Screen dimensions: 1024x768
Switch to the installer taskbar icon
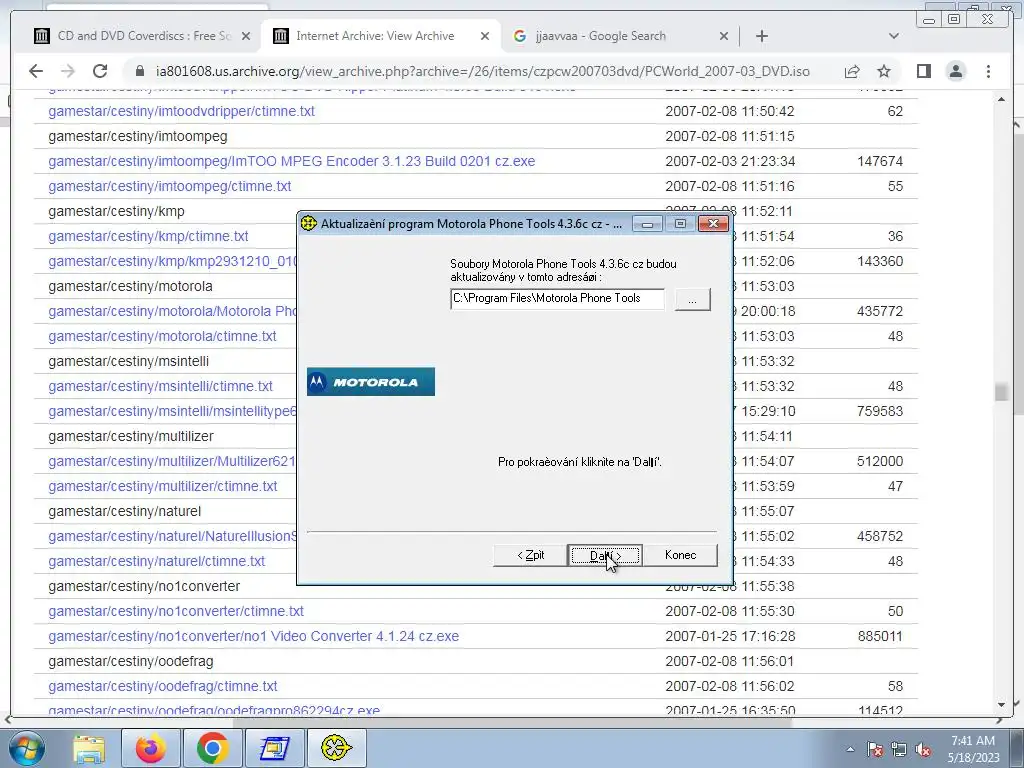(x=336, y=748)
